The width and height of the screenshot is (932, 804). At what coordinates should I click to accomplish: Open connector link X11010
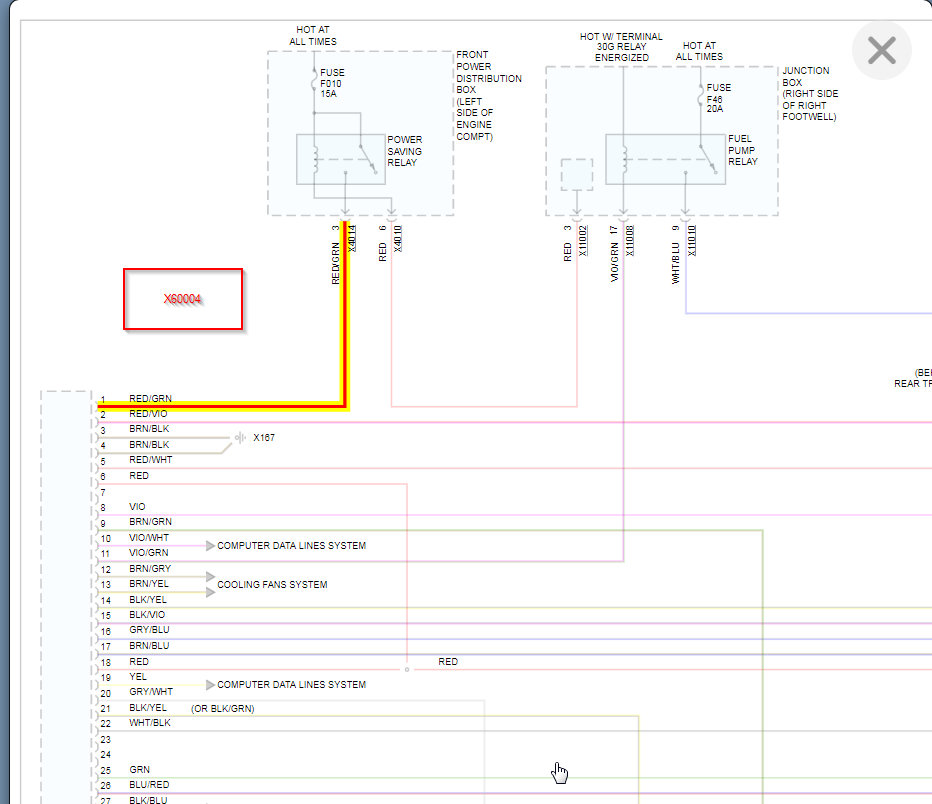[x=691, y=241]
